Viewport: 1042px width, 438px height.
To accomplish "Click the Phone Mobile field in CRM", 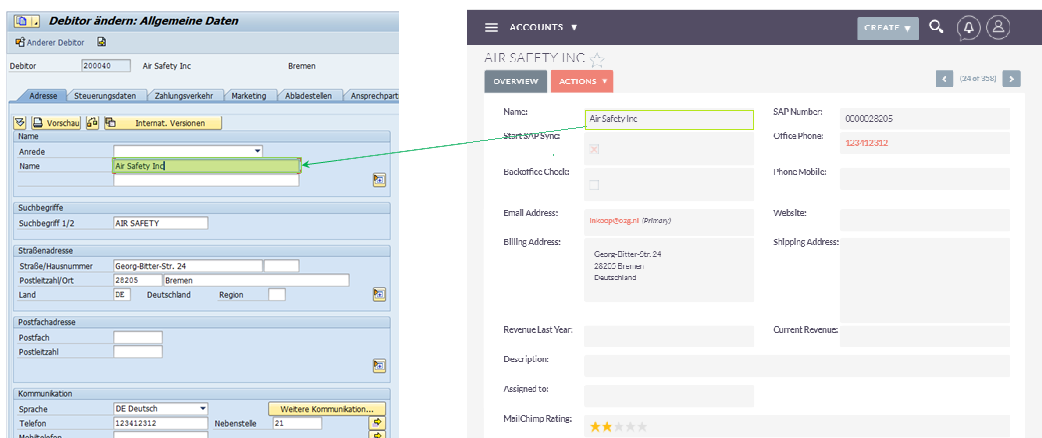I will tap(925, 179).
